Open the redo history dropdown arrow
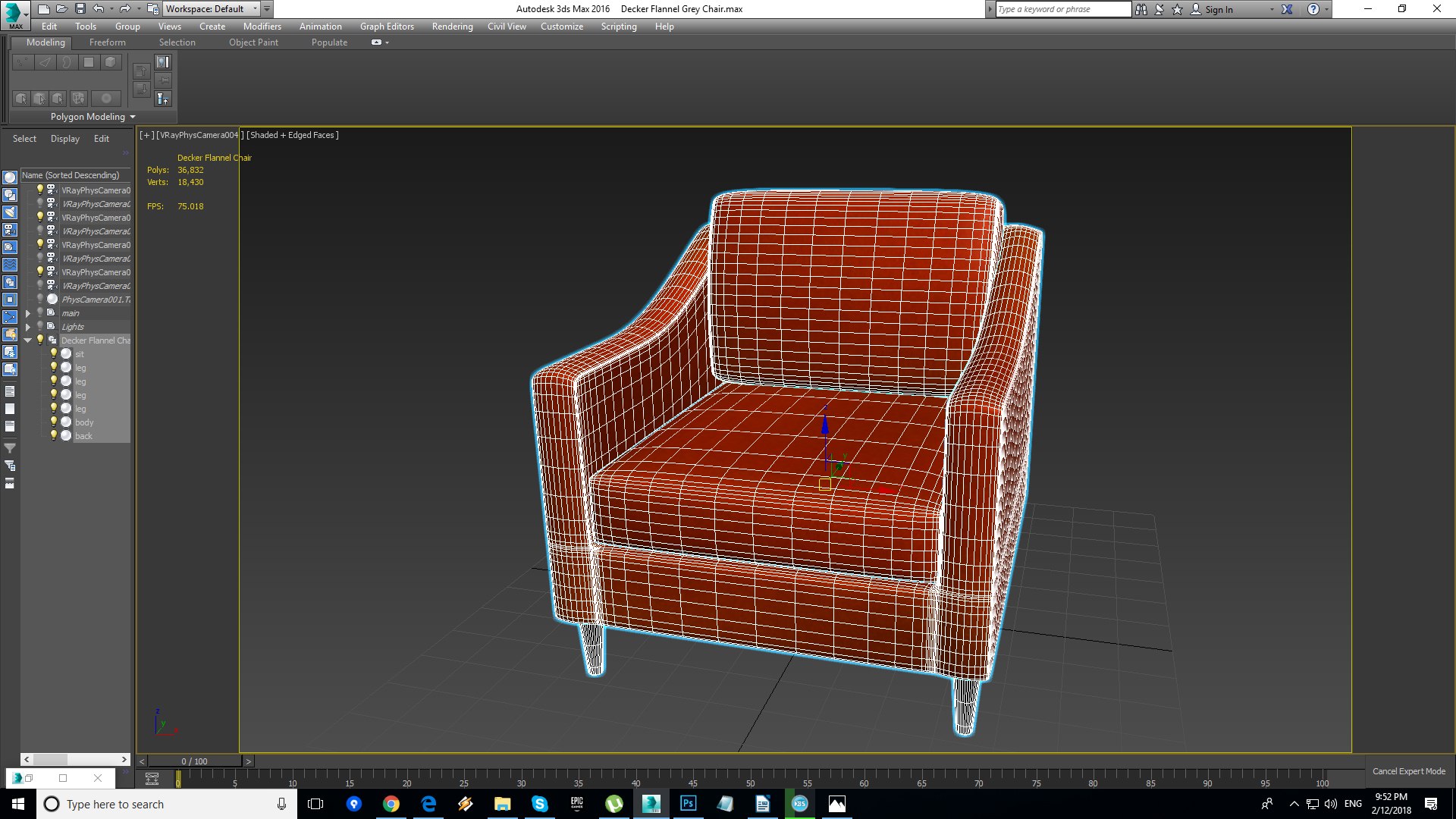Viewport: 1456px width, 819px height. click(138, 9)
